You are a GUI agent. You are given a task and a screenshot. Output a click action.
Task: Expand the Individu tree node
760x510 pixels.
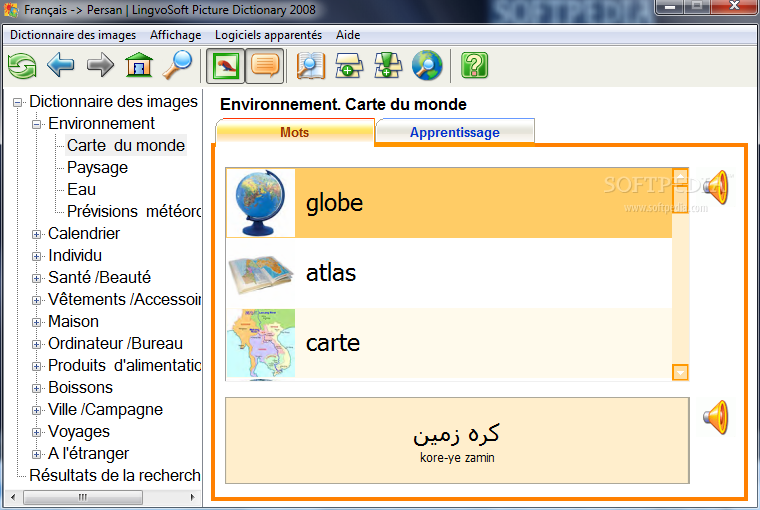36,256
